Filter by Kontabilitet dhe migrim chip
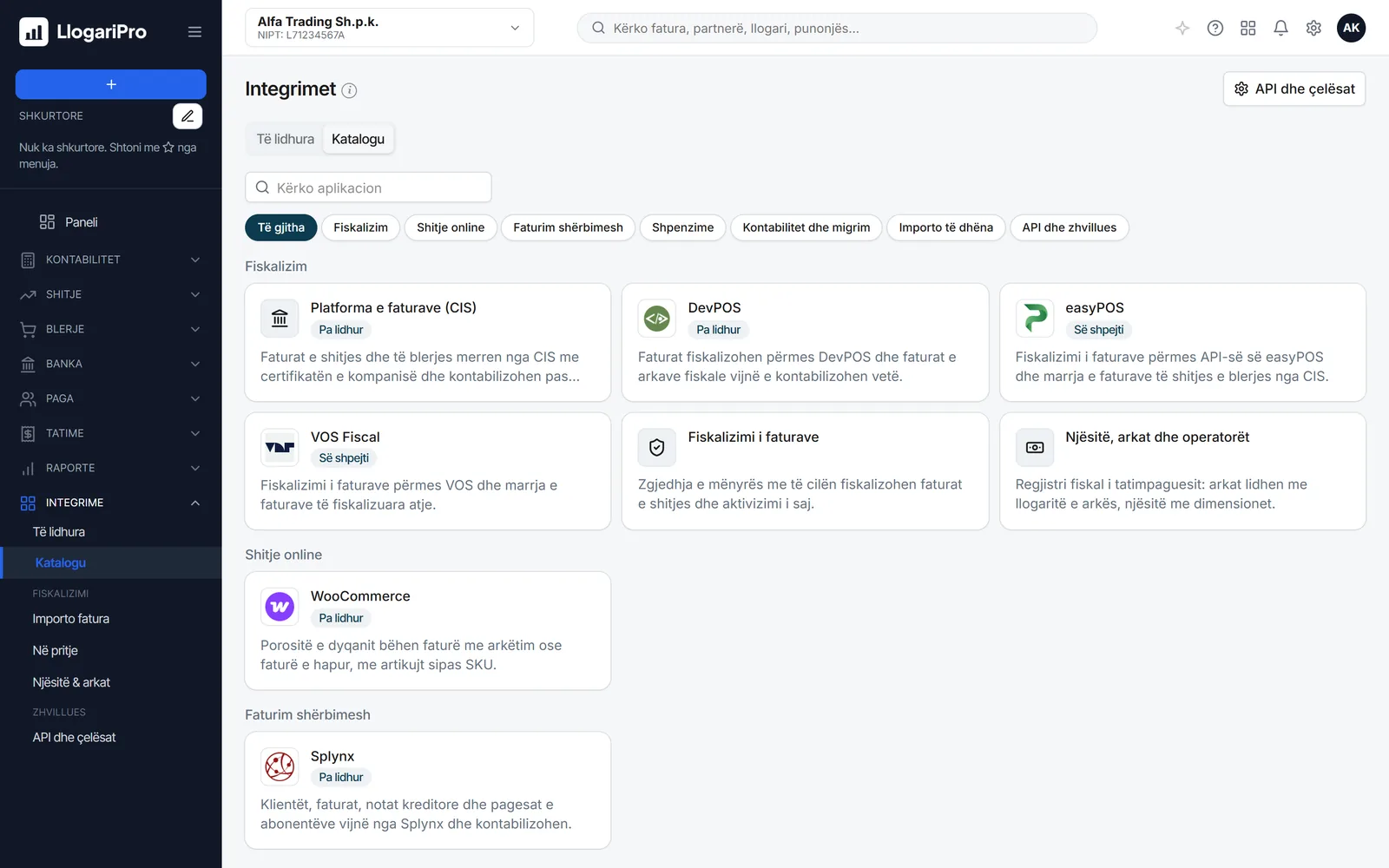 (806, 227)
